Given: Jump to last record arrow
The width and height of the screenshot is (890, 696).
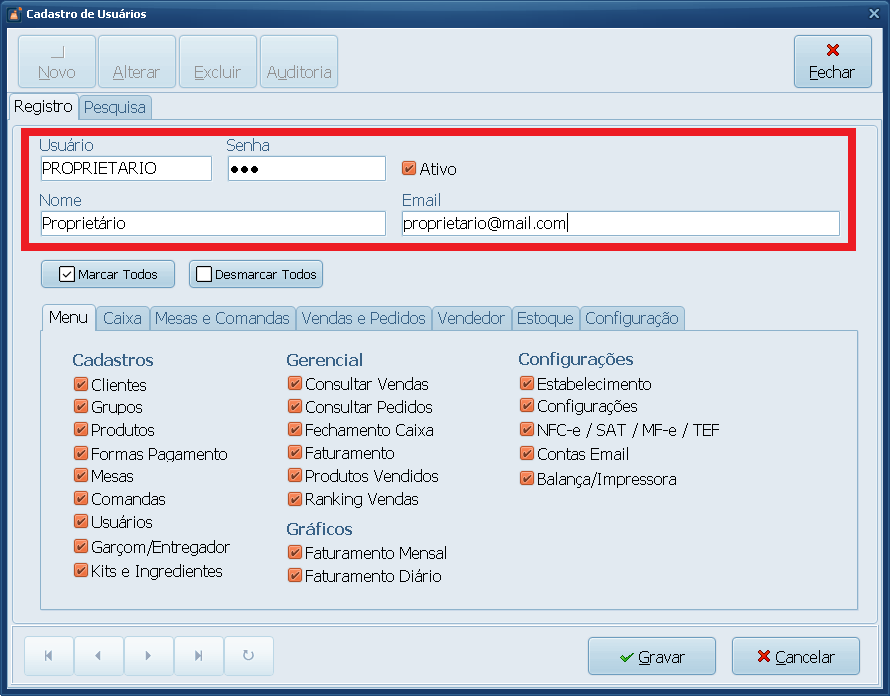Looking at the screenshot, I should coord(198,656).
